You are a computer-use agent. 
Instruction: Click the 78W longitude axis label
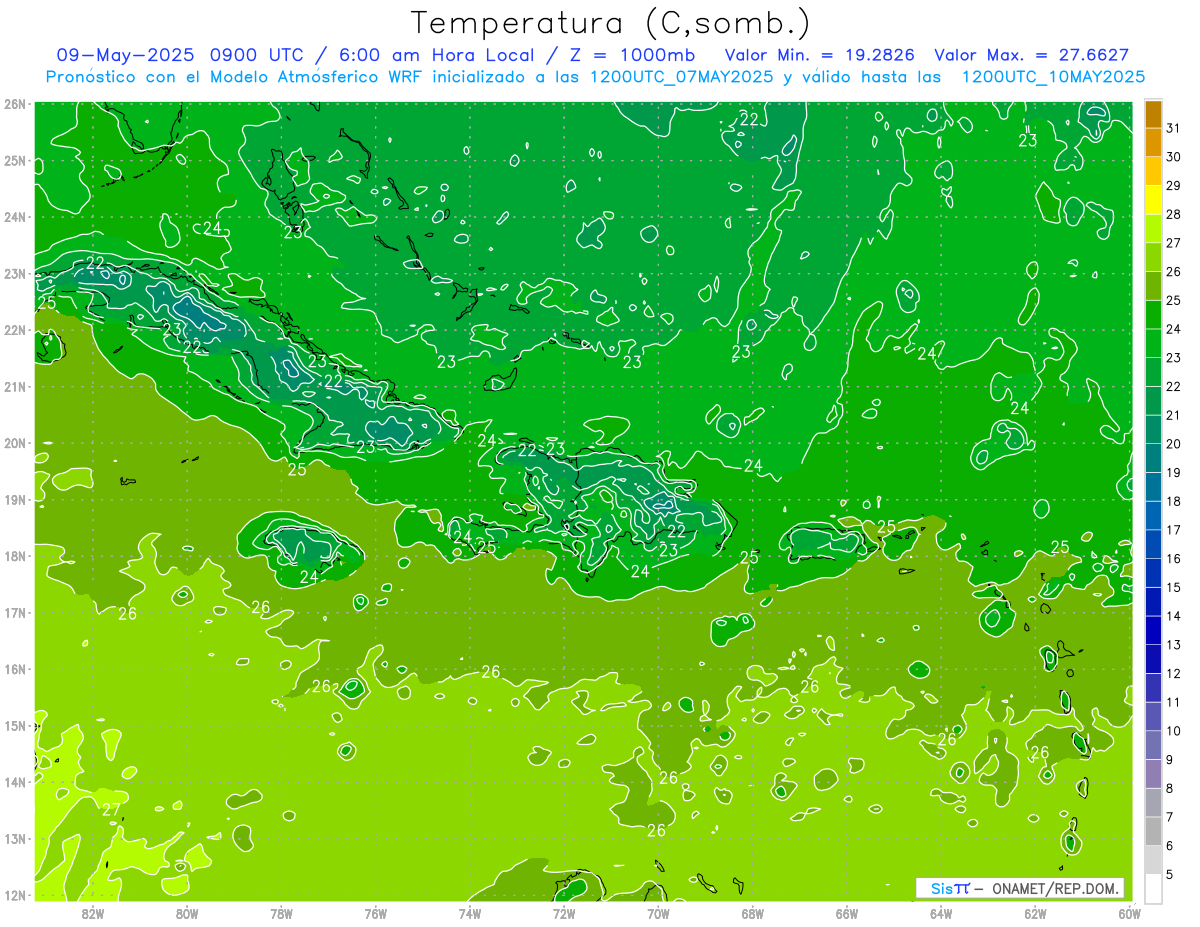click(x=281, y=913)
